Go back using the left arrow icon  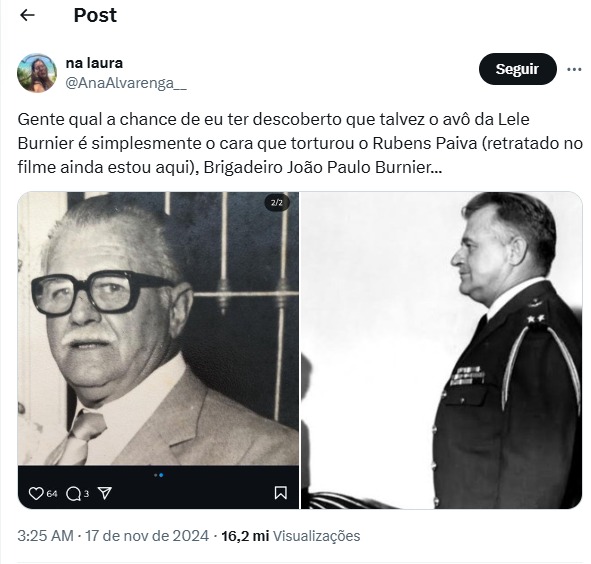click(x=27, y=15)
